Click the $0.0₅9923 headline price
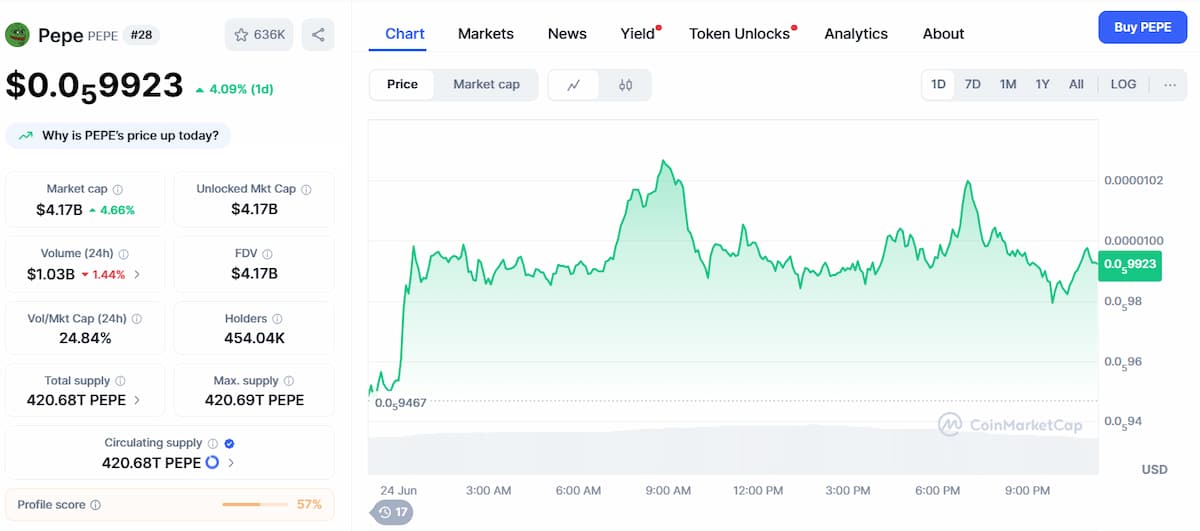 coord(94,86)
